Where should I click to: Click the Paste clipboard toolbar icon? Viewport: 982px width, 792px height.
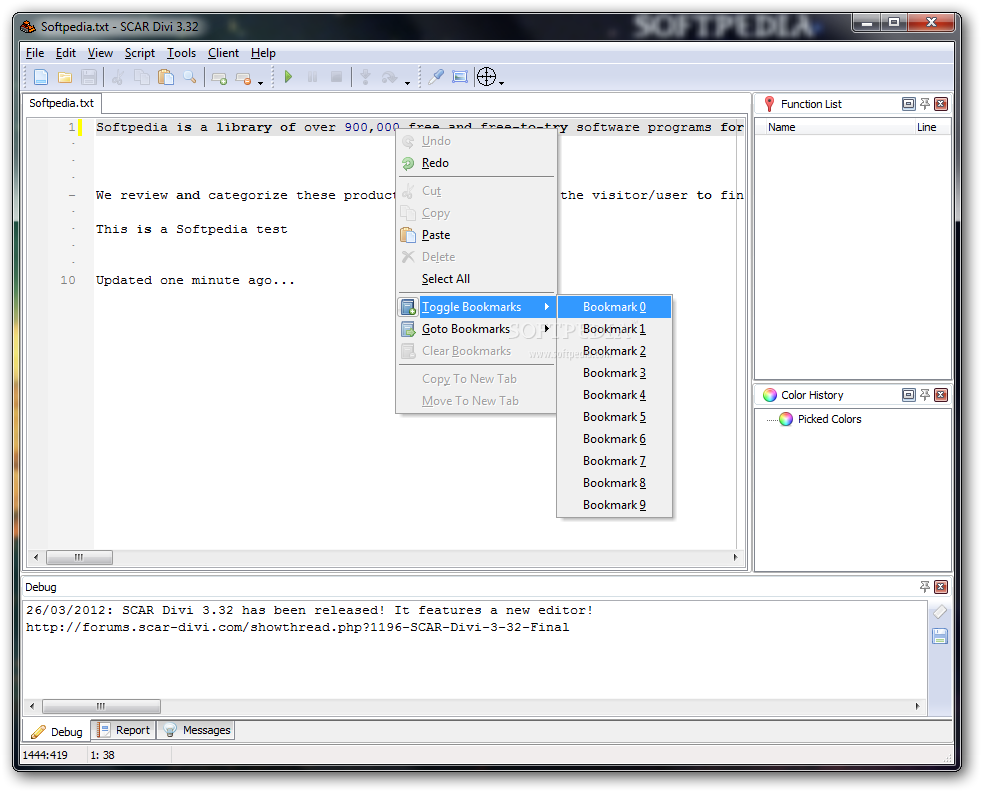tap(166, 77)
